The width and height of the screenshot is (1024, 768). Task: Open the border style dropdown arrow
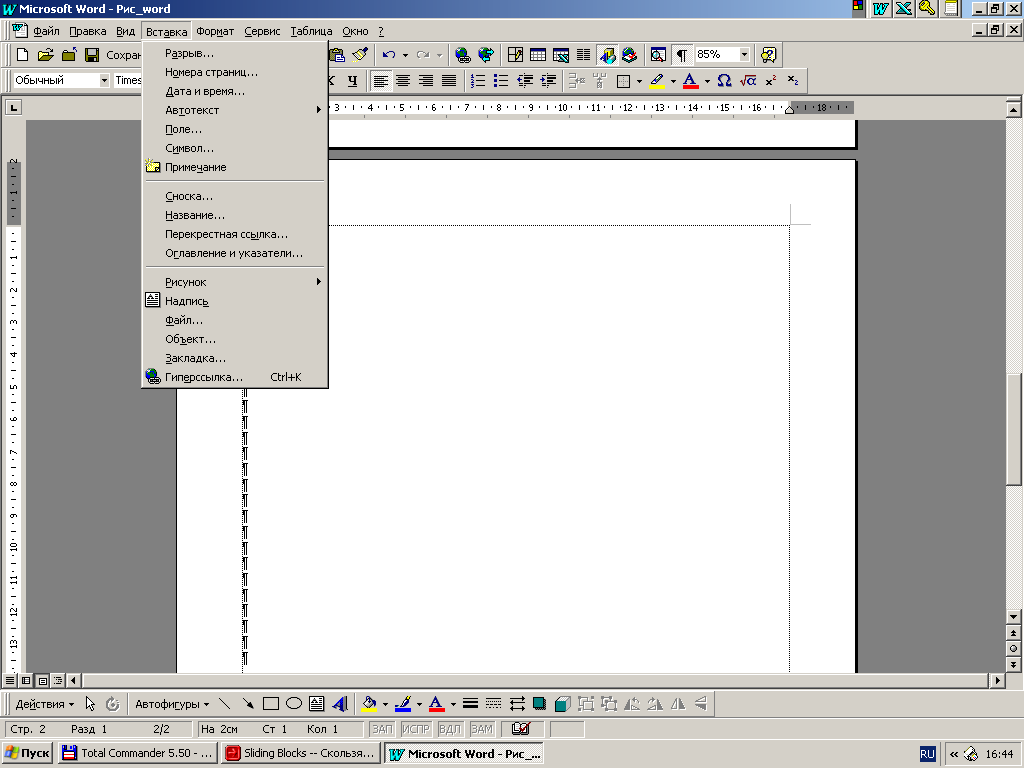[639, 80]
